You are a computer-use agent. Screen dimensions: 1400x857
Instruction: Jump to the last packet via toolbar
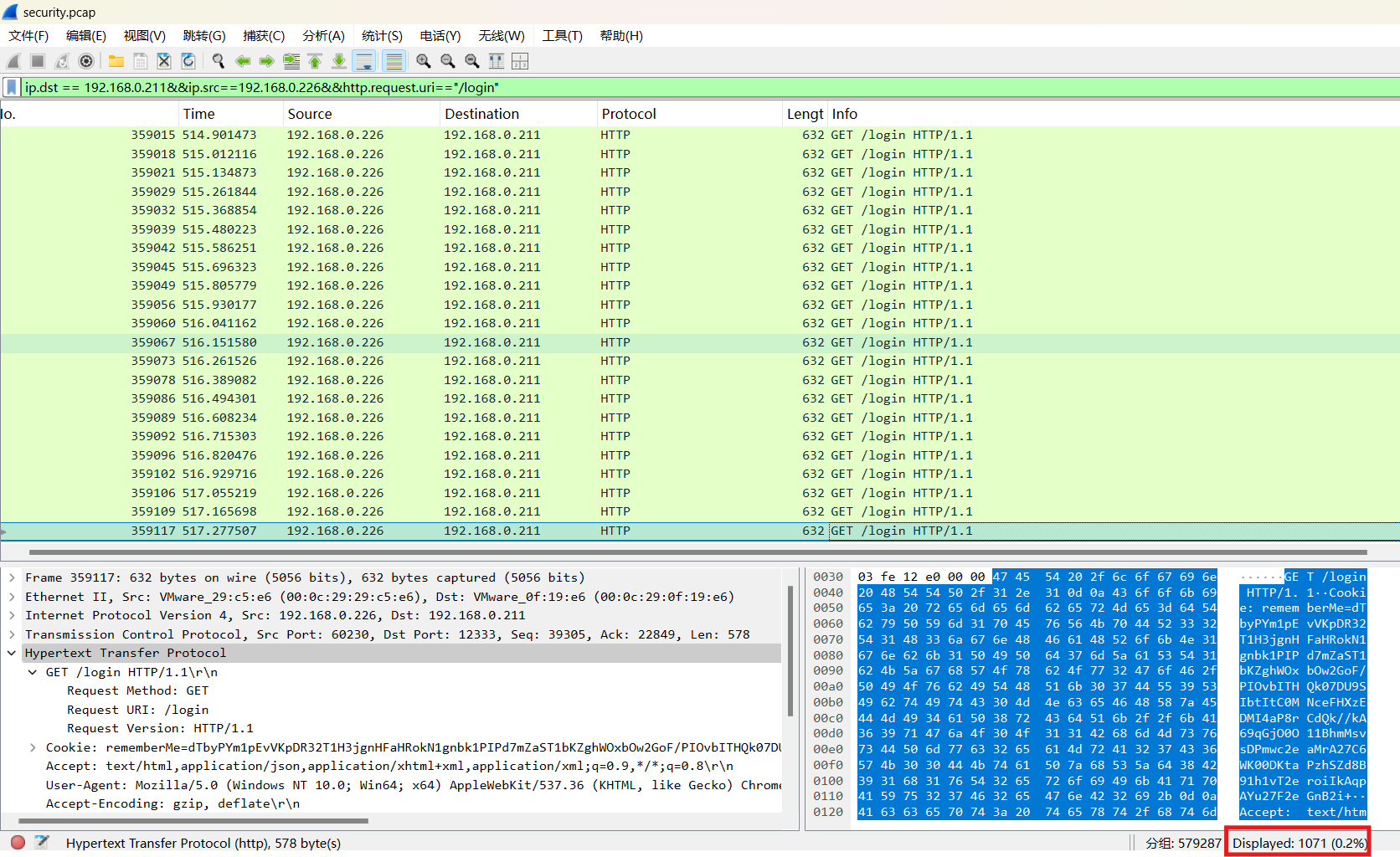(x=339, y=61)
